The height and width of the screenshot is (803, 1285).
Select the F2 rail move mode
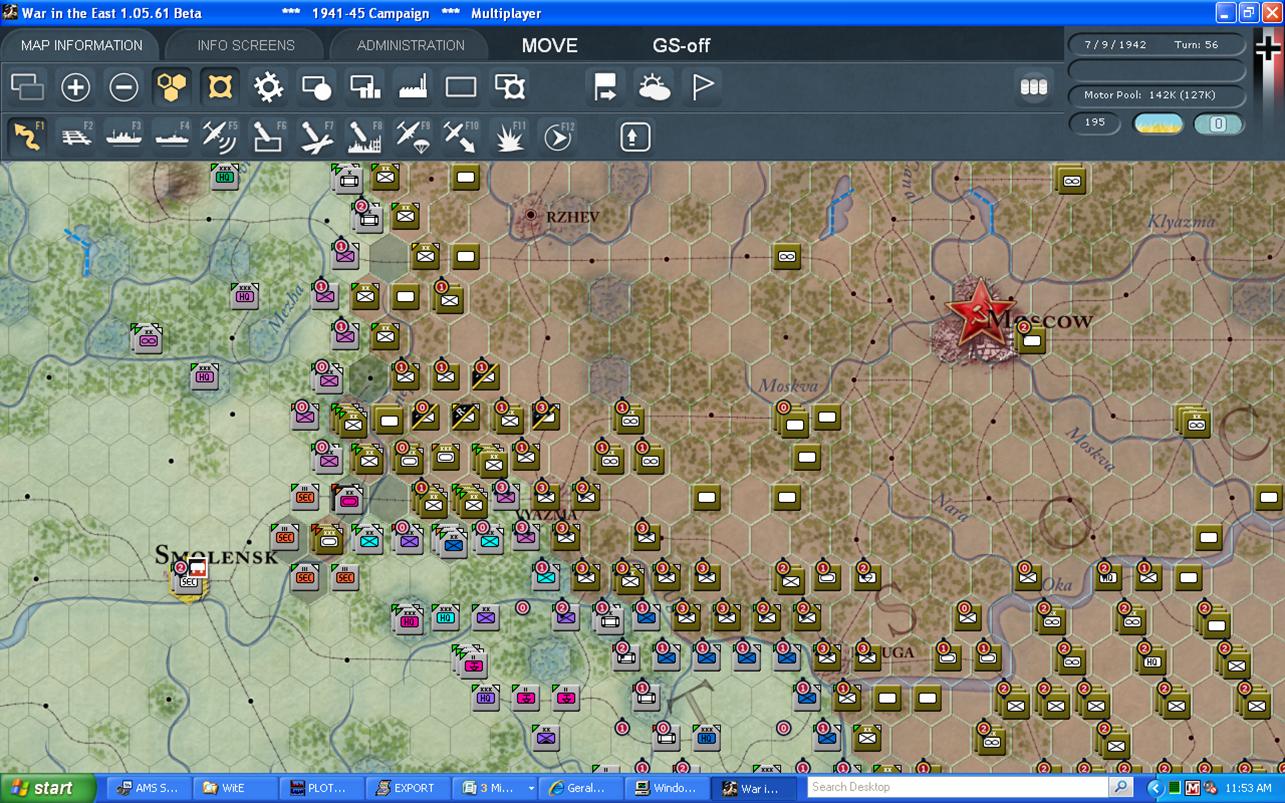point(76,137)
